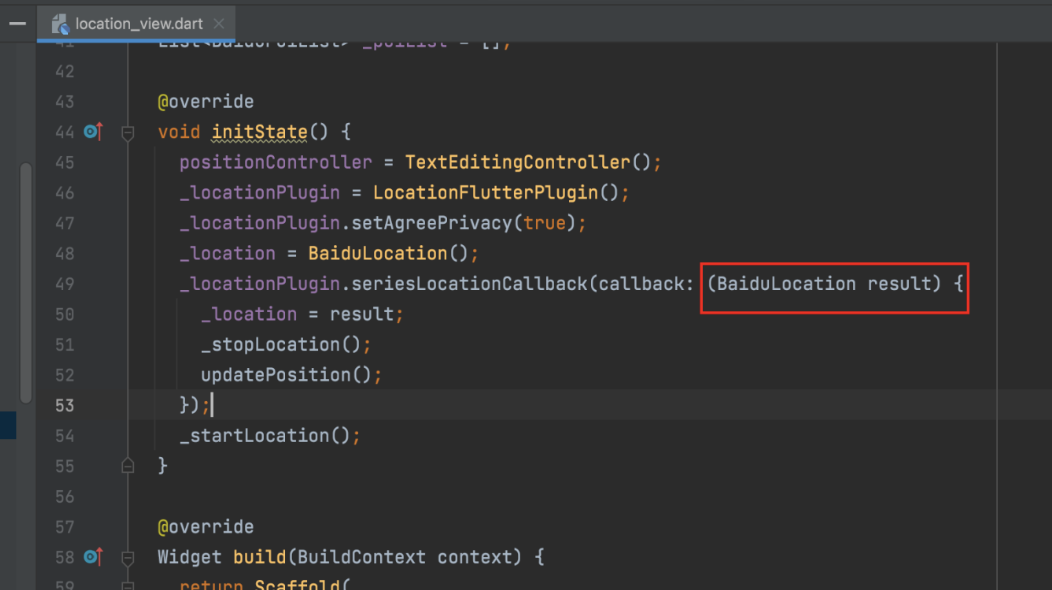Collapse the initState method fold marker

coord(127,132)
